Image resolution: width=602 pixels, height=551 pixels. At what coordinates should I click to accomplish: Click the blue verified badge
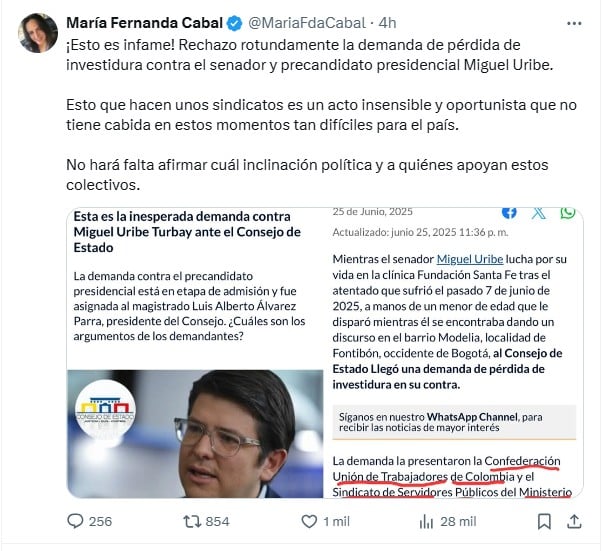234,23
